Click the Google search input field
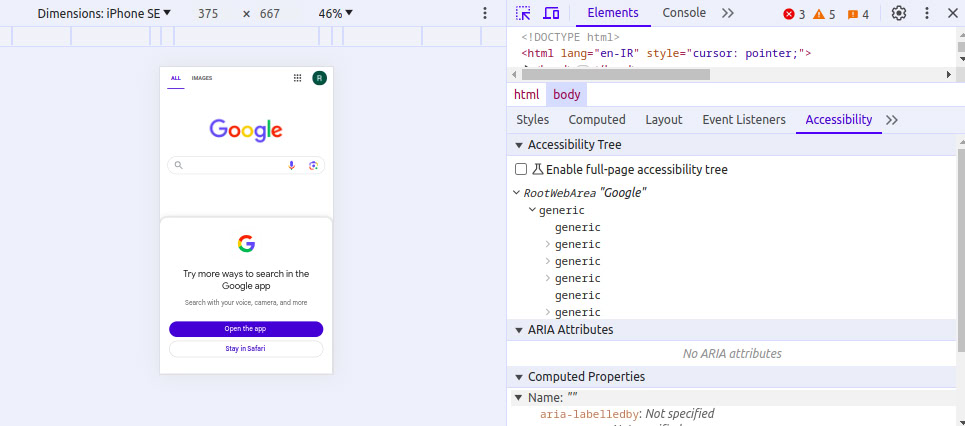The image size is (965, 426). pos(246,165)
